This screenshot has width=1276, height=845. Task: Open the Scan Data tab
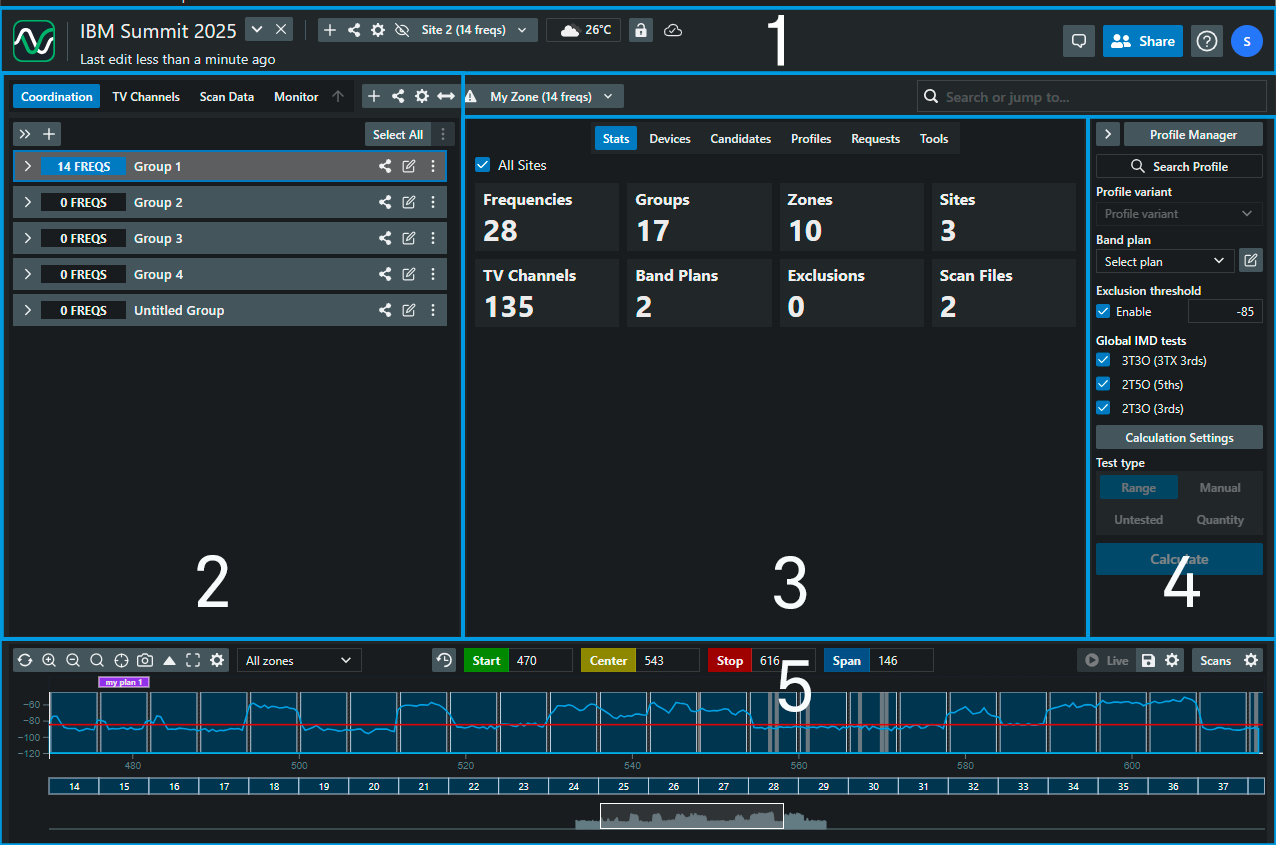tap(227, 97)
